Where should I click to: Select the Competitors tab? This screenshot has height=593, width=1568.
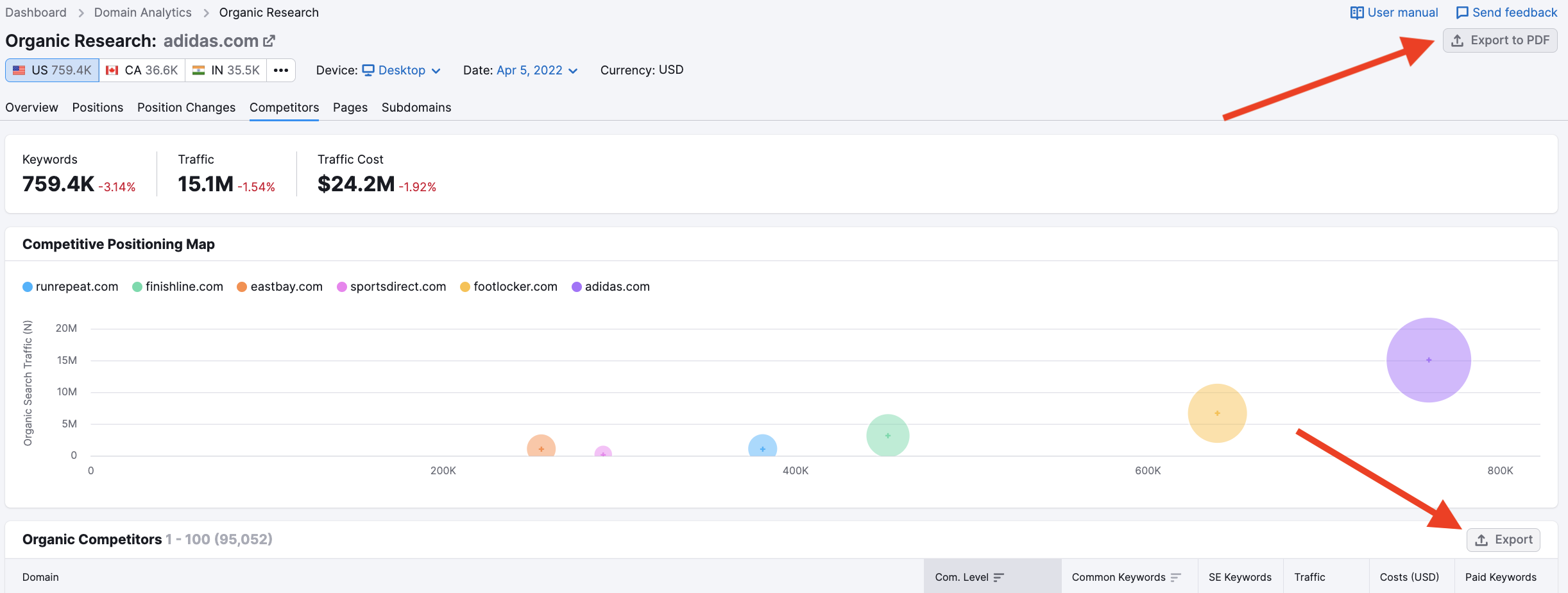coord(284,107)
